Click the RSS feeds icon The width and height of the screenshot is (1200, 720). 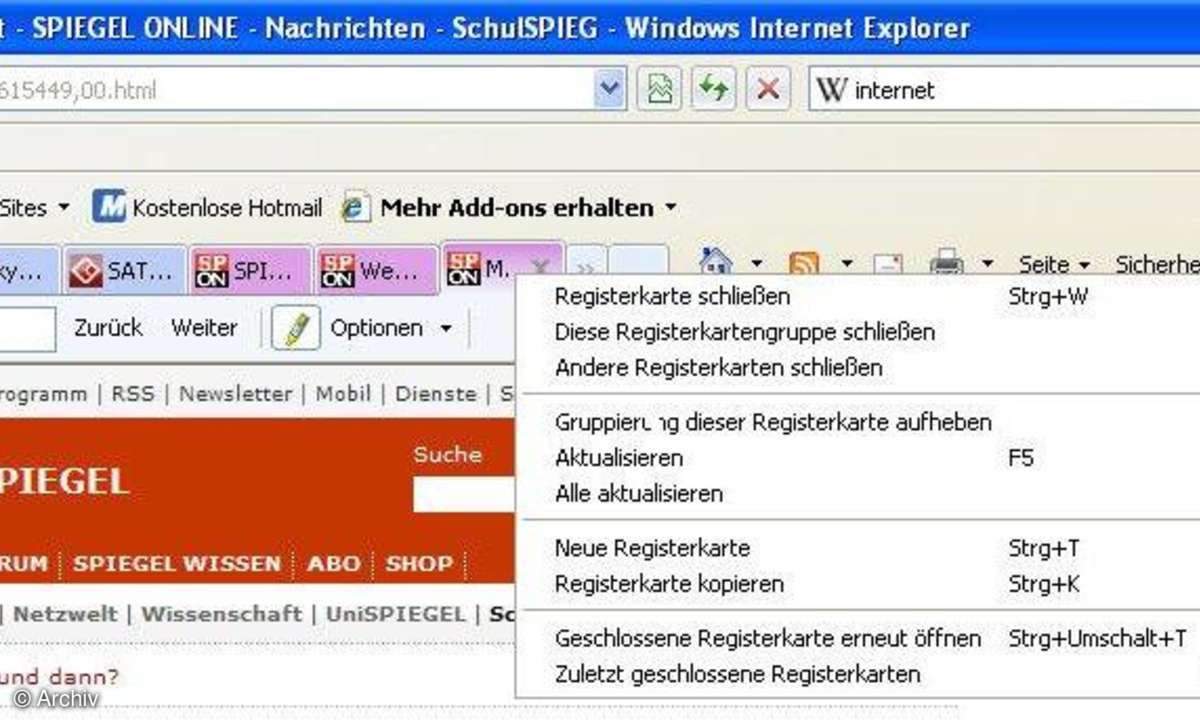[804, 264]
